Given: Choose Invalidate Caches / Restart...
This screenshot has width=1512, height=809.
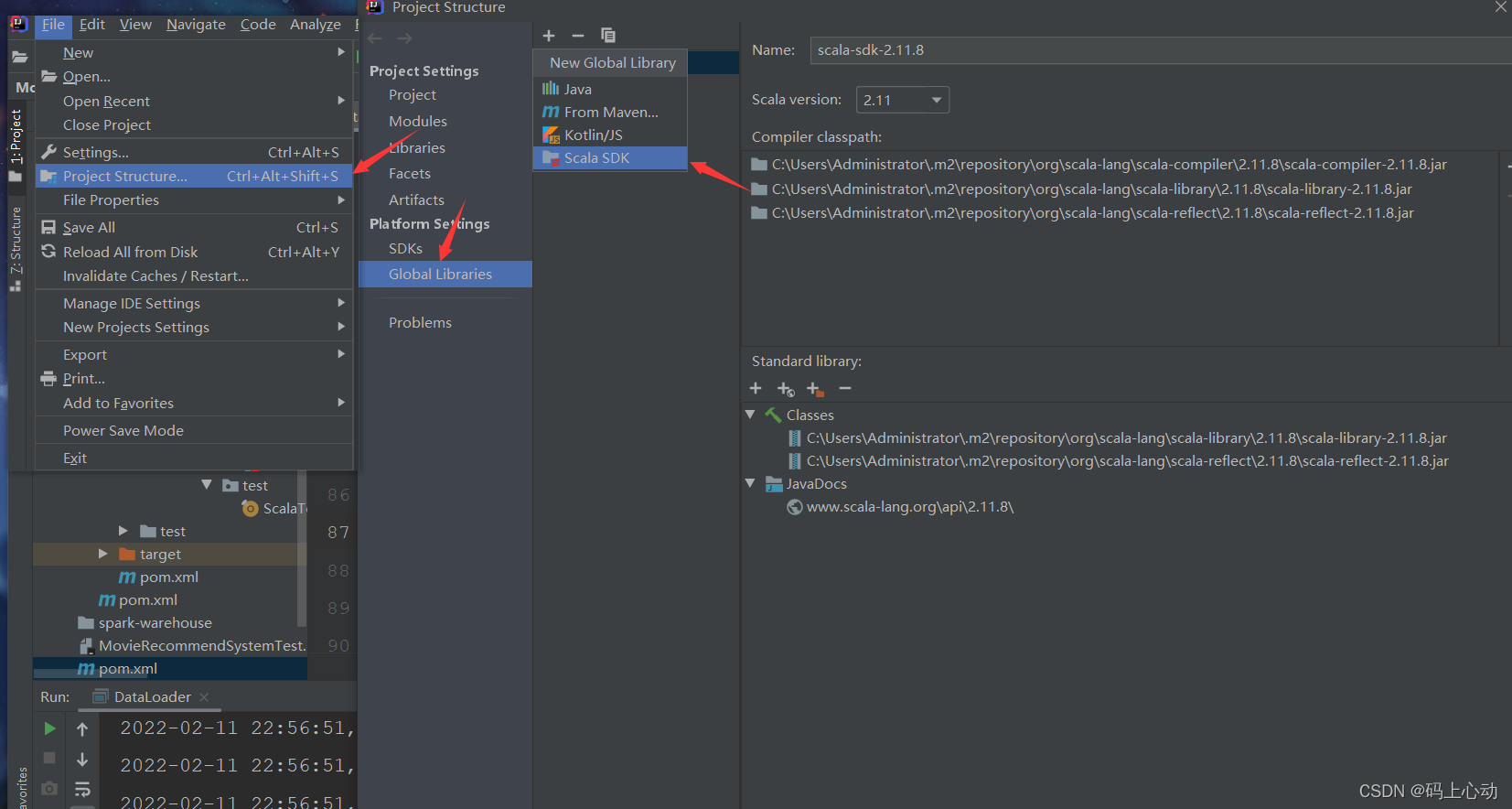Looking at the screenshot, I should (194, 275).
